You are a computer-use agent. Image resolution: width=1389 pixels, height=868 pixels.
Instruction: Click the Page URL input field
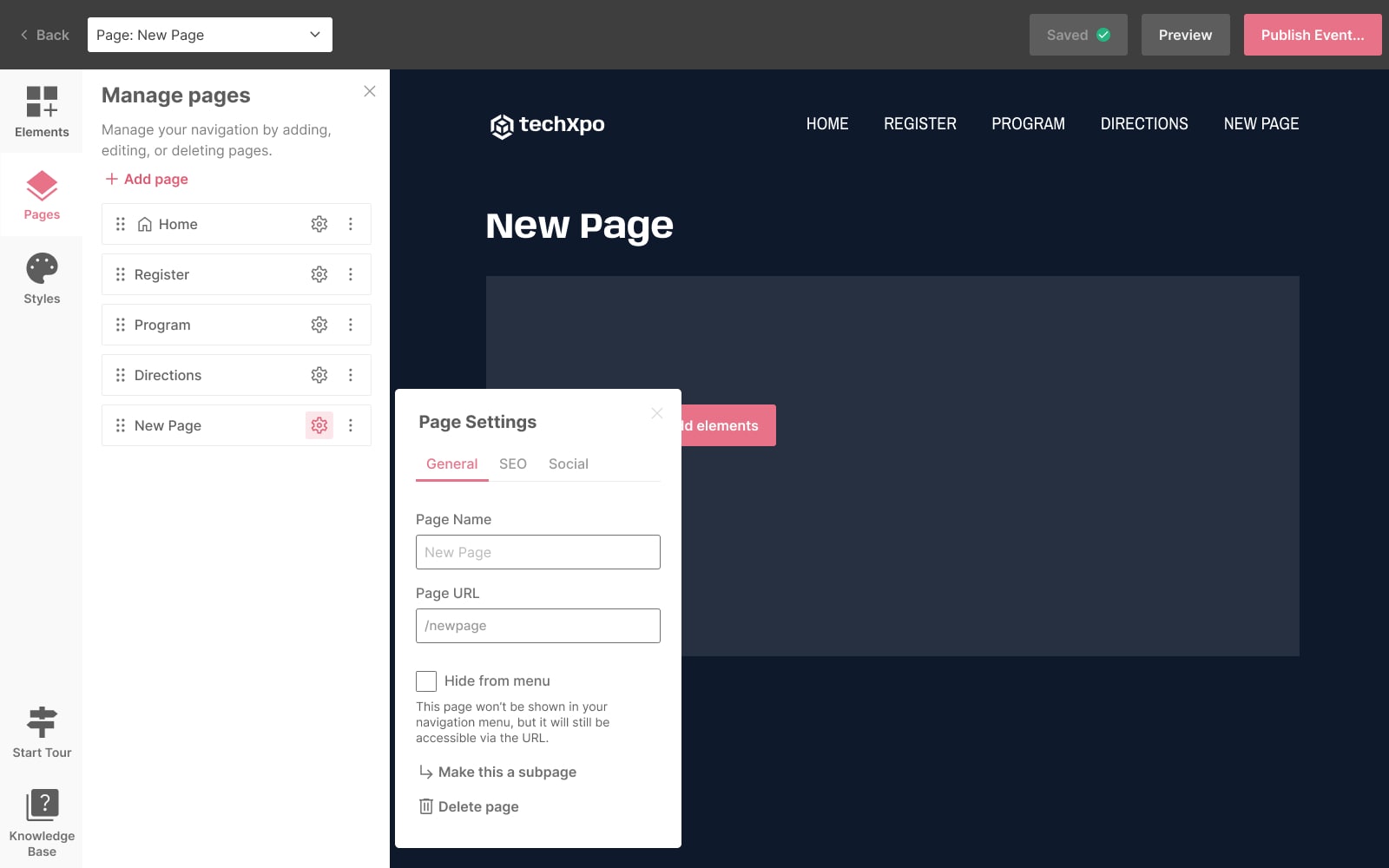click(x=538, y=626)
